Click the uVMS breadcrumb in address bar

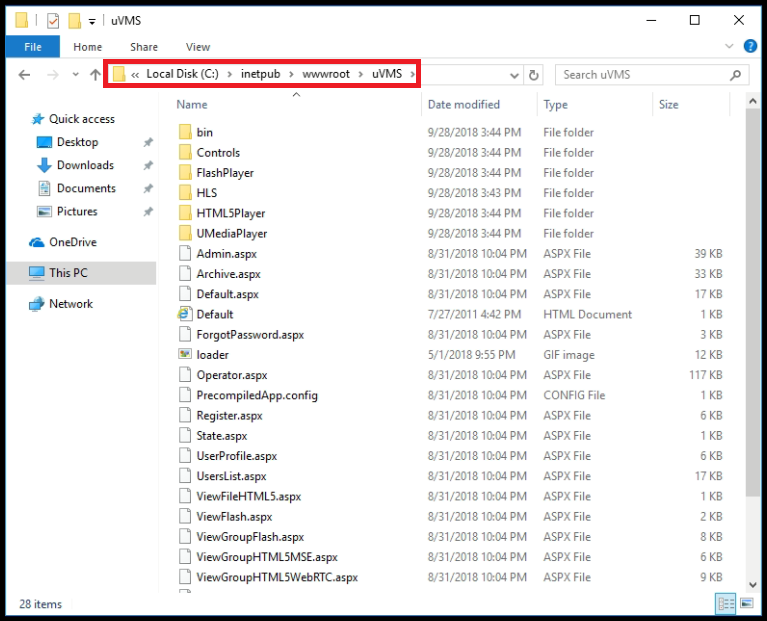click(x=386, y=74)
